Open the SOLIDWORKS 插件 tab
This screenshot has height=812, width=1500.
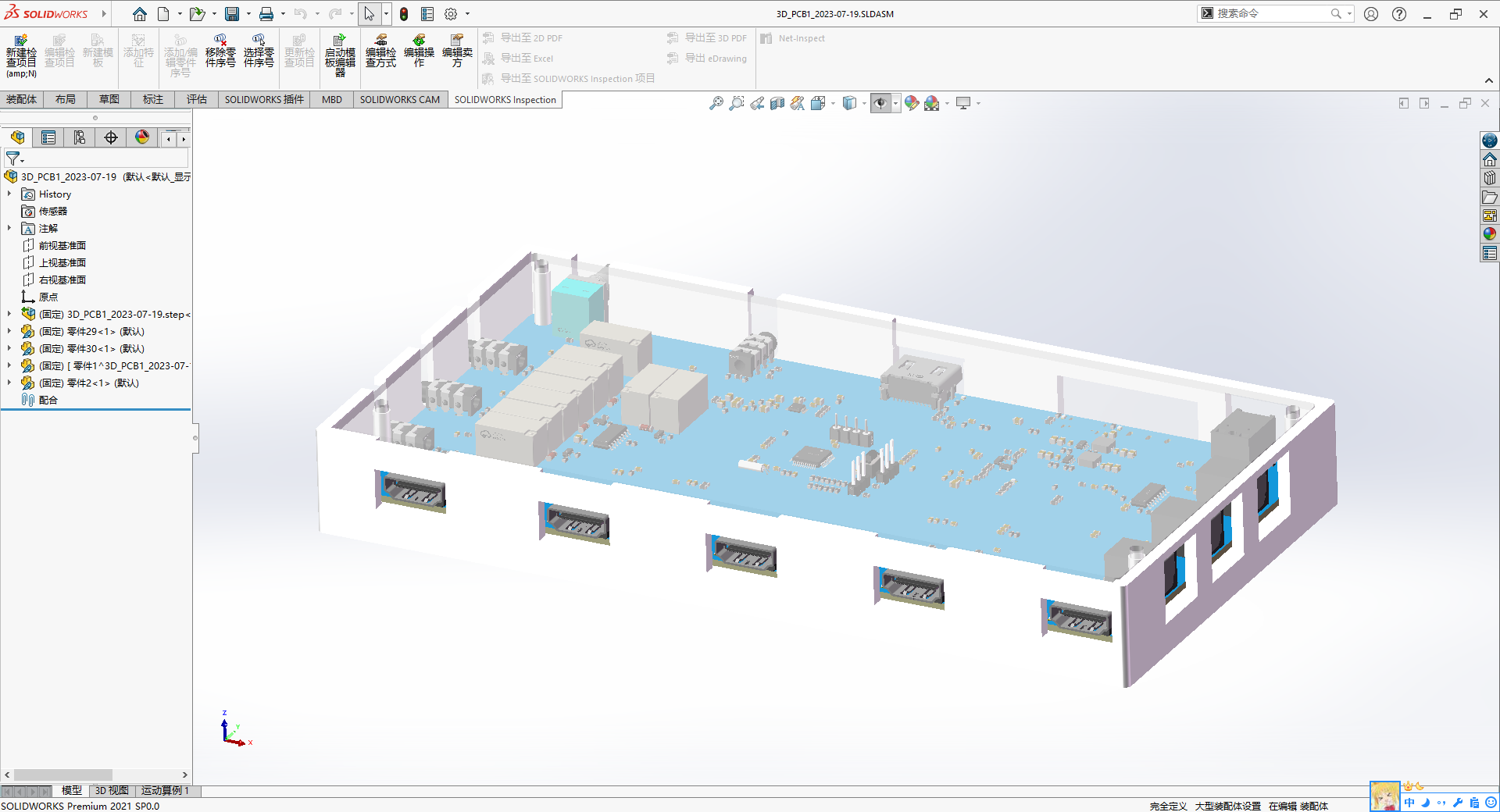[264, 99]
